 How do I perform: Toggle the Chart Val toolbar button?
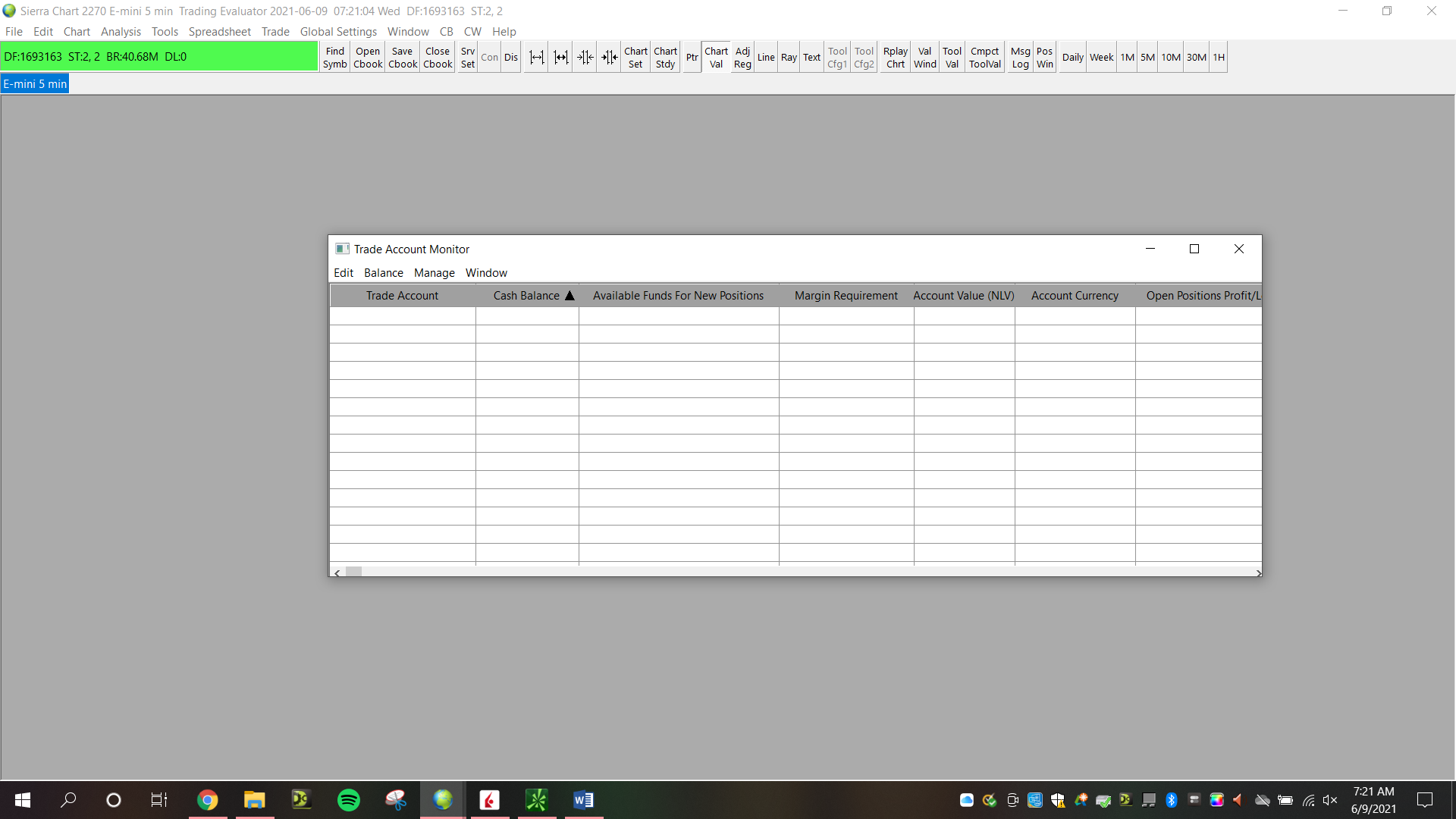716,58
